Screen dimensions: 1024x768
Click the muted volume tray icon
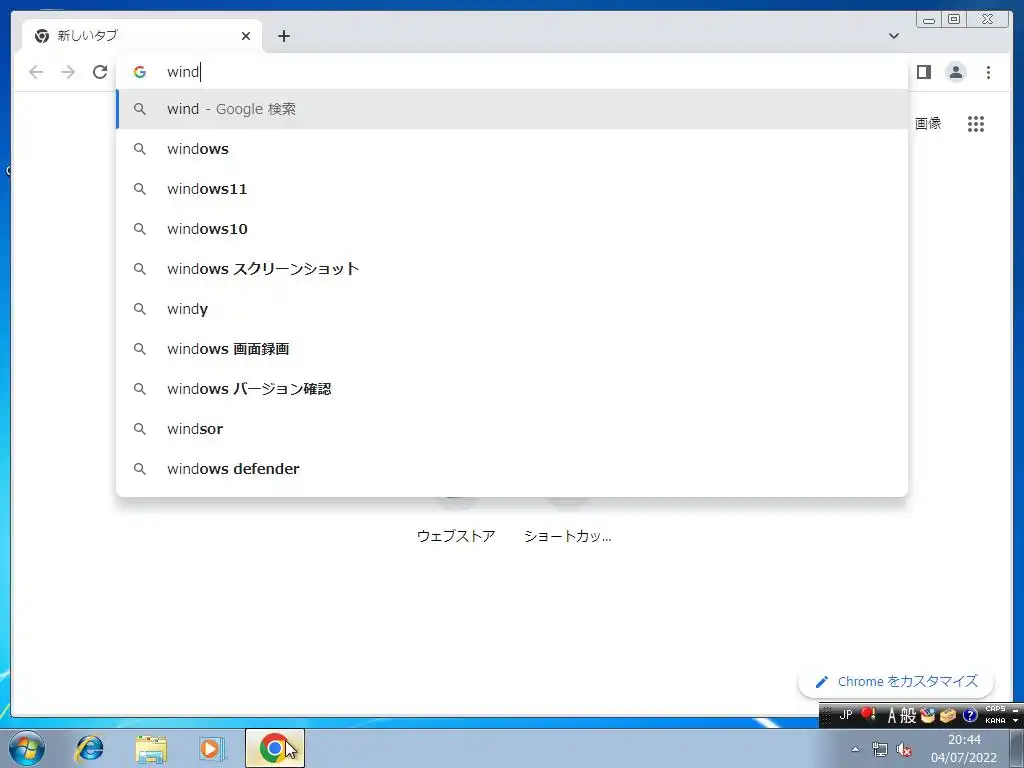904,749
